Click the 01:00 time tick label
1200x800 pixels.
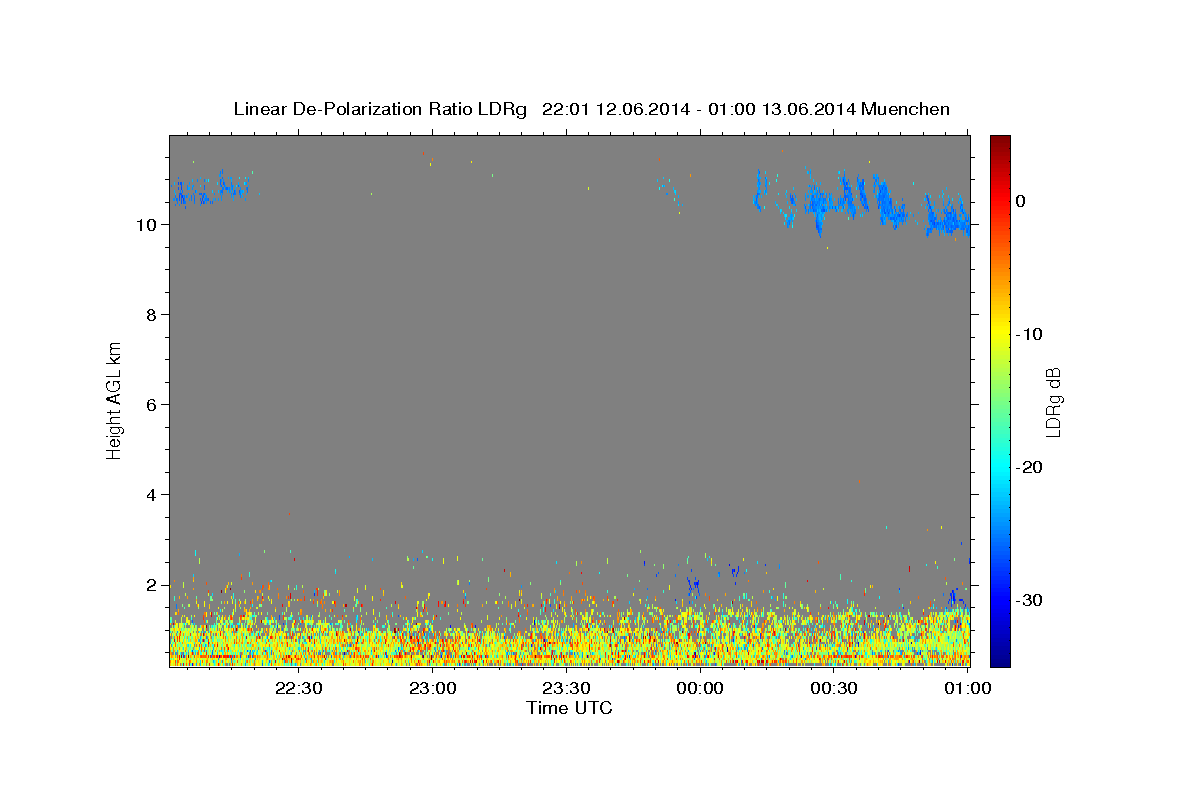tap(967, 688)
